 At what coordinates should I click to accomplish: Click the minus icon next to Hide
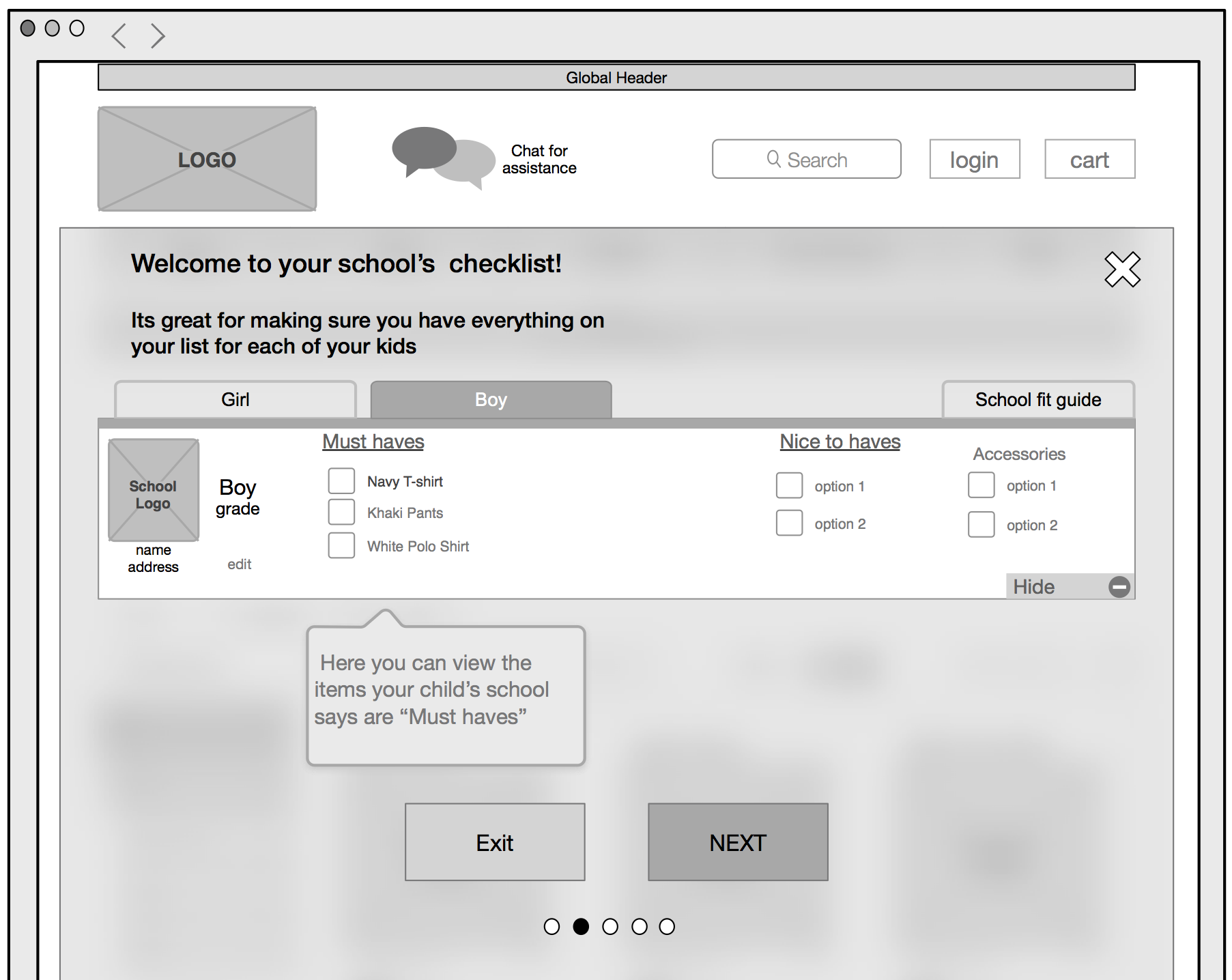pos(1118,587)
